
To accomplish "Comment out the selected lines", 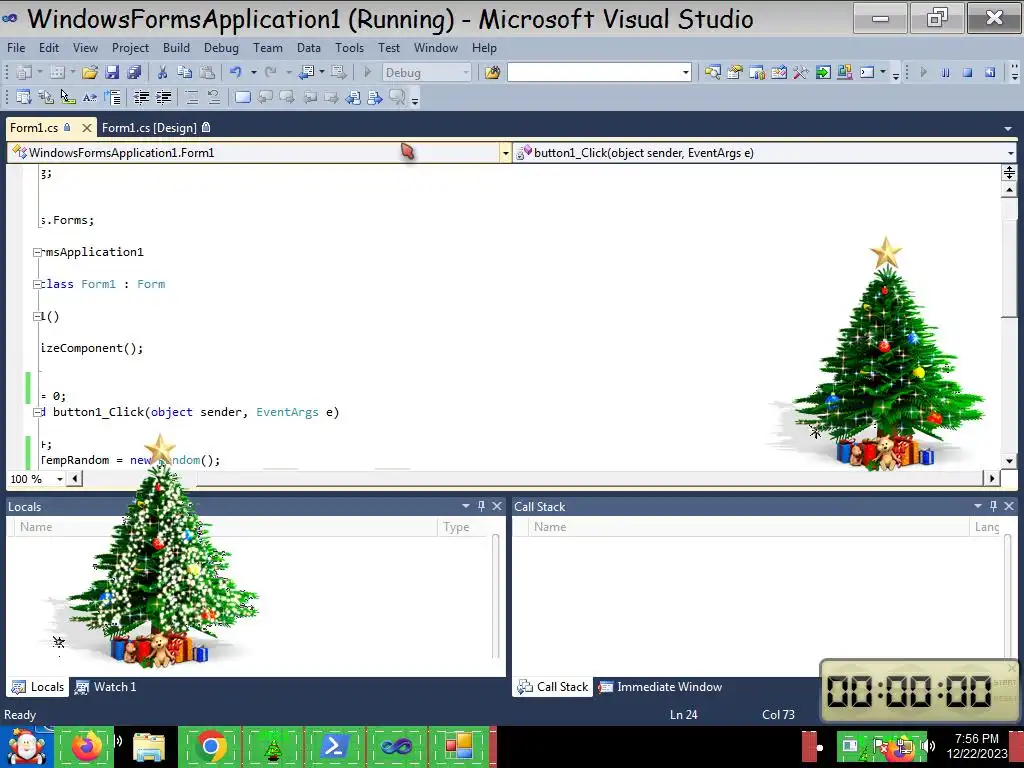I will coord(192,97).
